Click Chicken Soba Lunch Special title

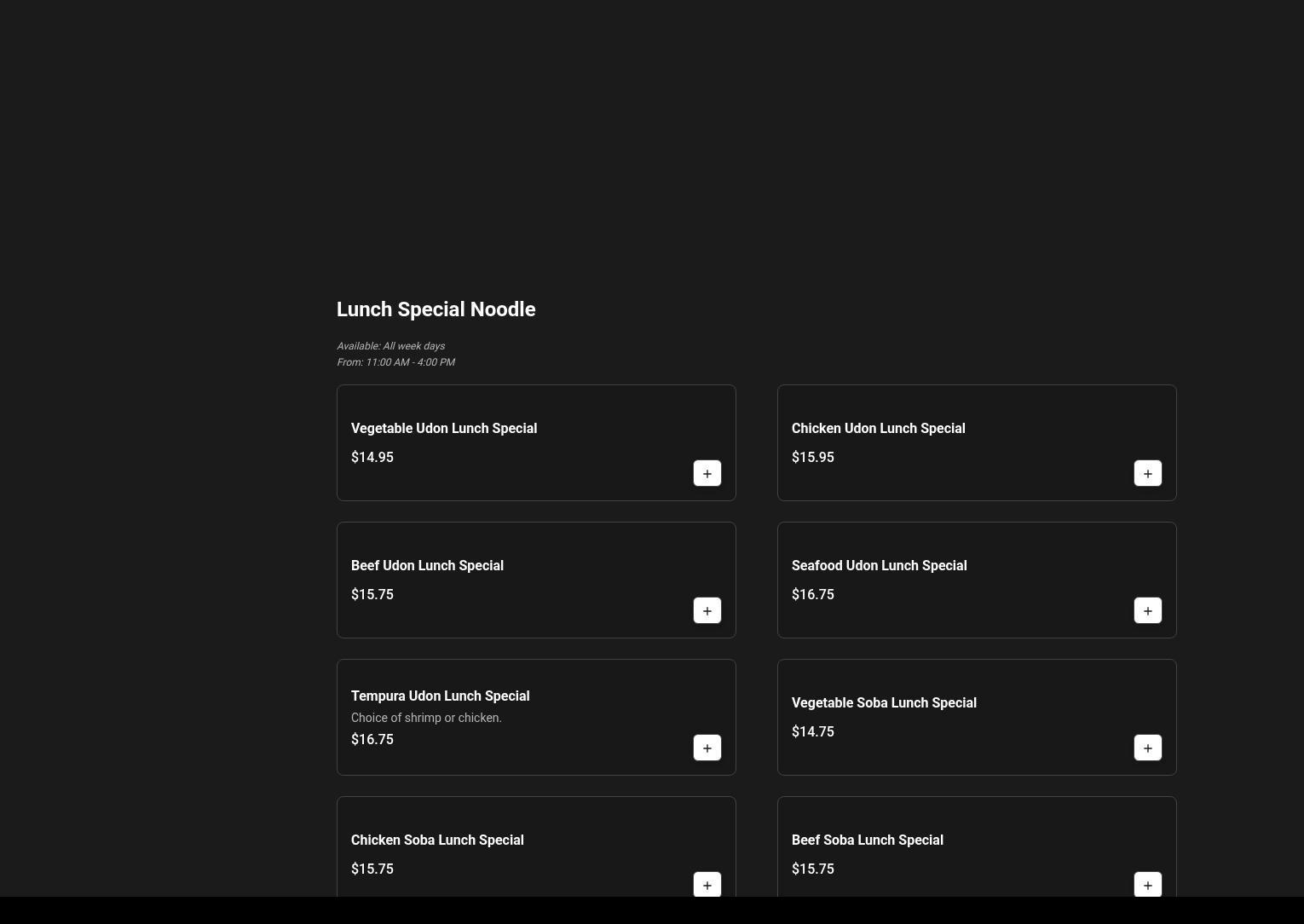pyautogui.click(x=437, y=840)
